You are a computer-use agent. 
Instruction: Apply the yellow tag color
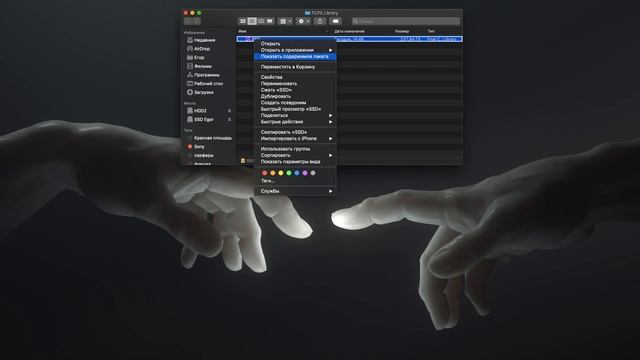coord(281,173)
